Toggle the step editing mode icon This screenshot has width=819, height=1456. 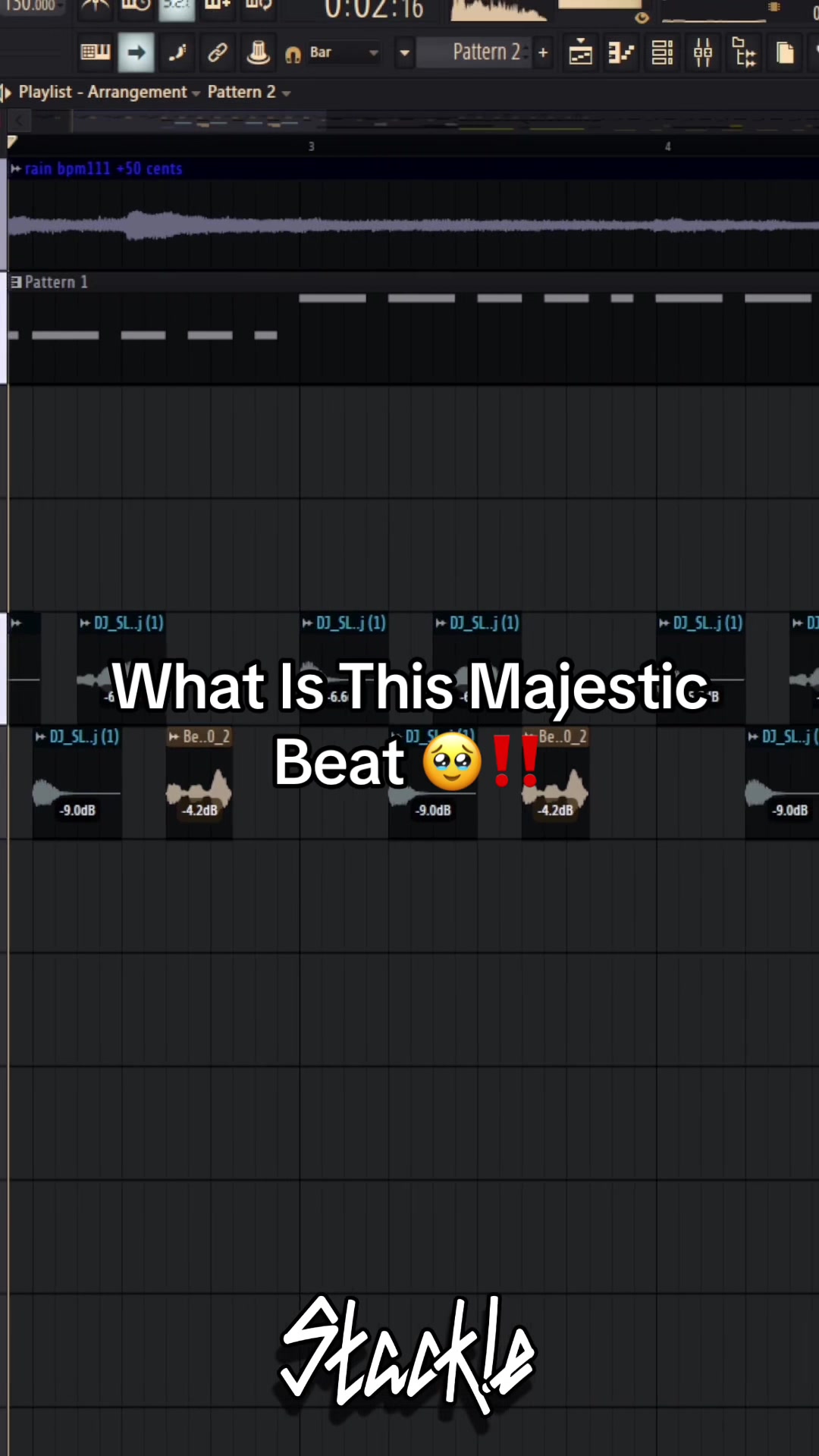tap(177, 52)
